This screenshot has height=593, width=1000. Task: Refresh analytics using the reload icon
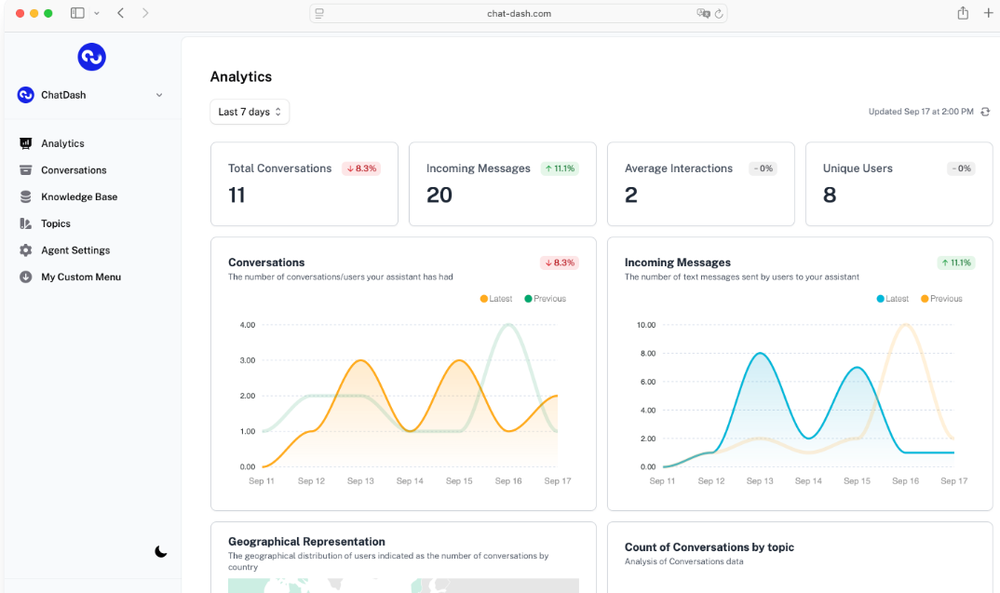click(x=985, y=112)
